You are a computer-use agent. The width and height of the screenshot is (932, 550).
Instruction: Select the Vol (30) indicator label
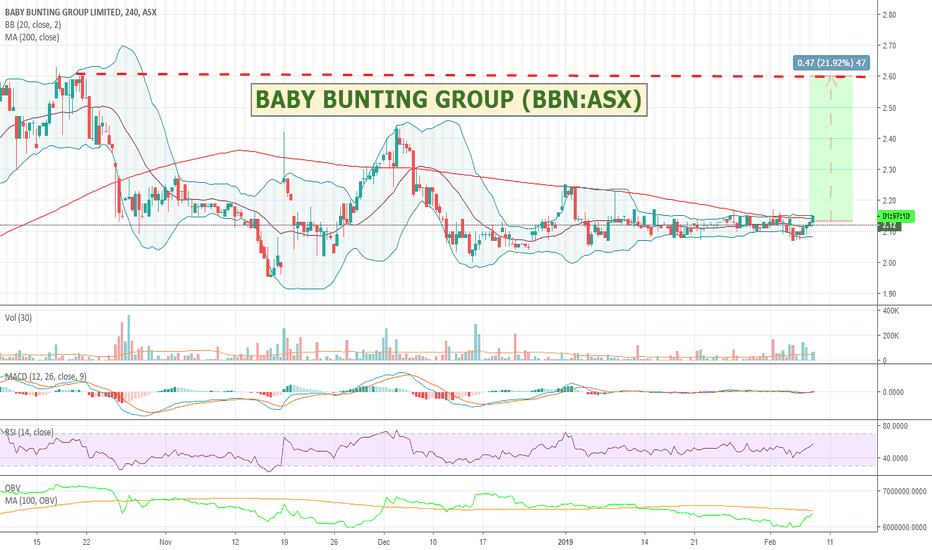click(x=18, y=318)
